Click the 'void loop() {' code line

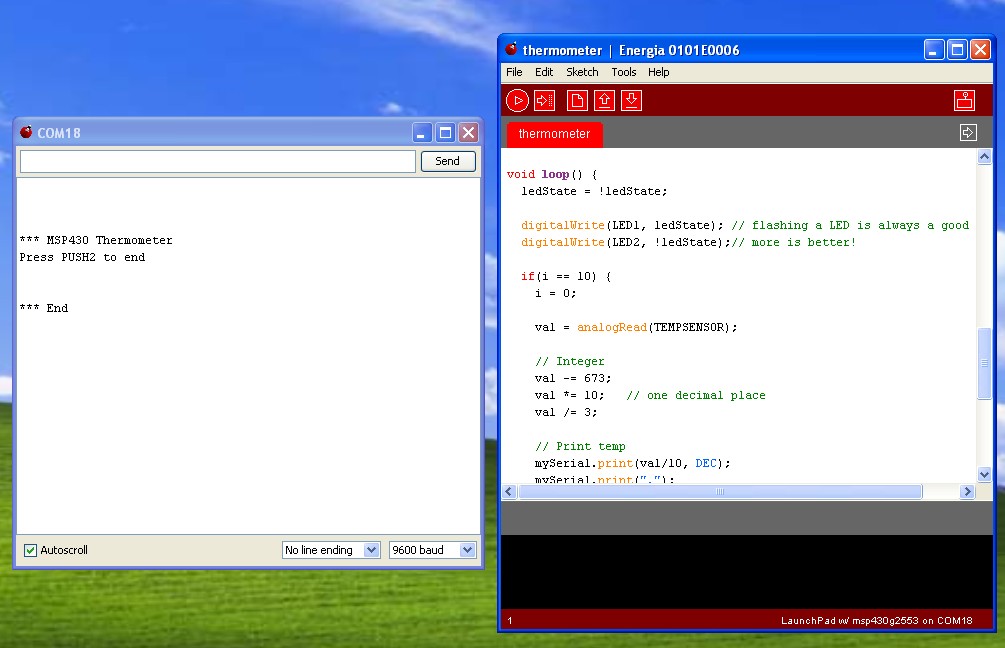(552, 174)
